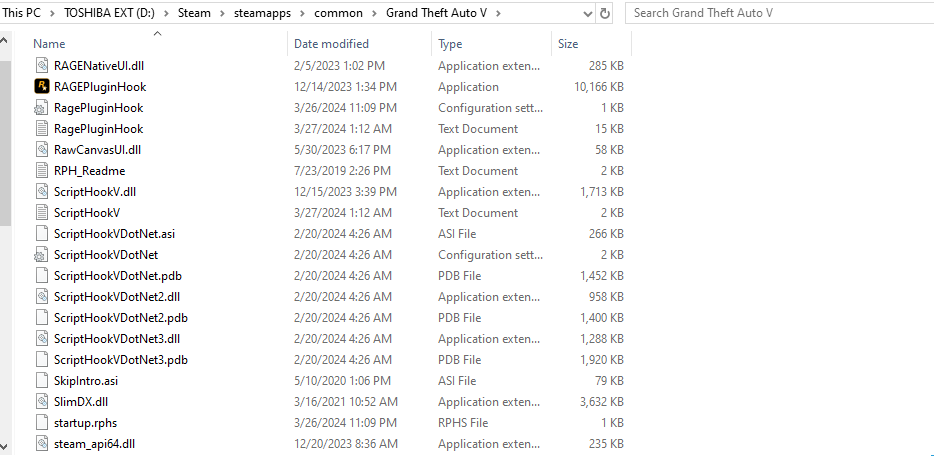Open the address bar history dropdown
The width and height of the screenshot is (934, 456).
tap(584, 14)
